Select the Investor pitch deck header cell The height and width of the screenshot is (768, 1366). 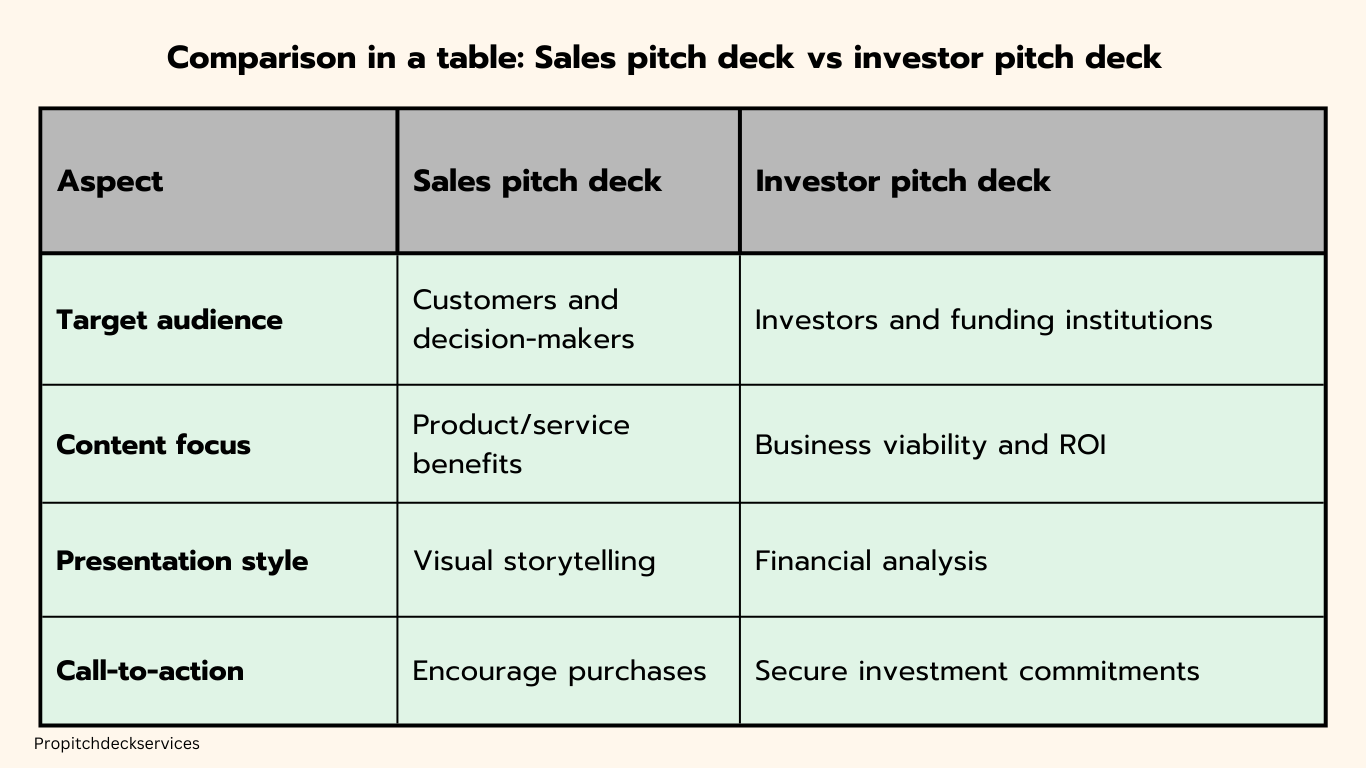click(x=902, y=181)
